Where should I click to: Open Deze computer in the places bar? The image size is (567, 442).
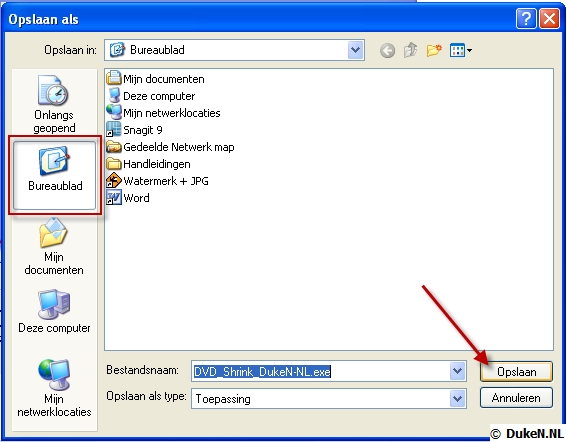point(54,311)
